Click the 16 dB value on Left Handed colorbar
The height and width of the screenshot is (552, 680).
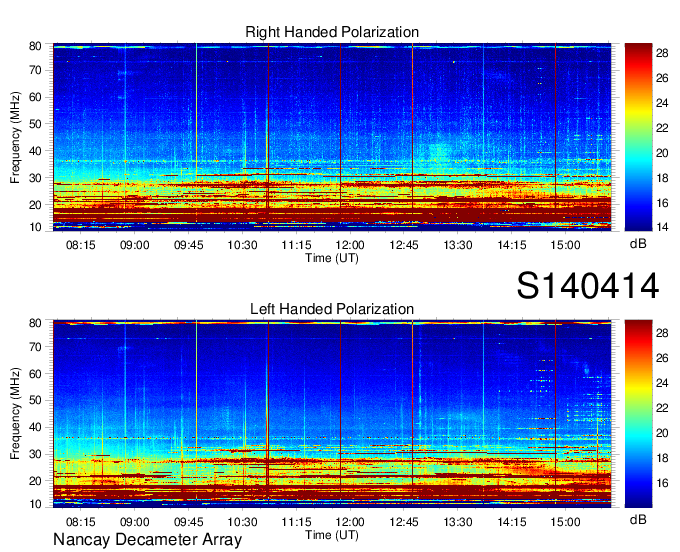tap(662, 483)
